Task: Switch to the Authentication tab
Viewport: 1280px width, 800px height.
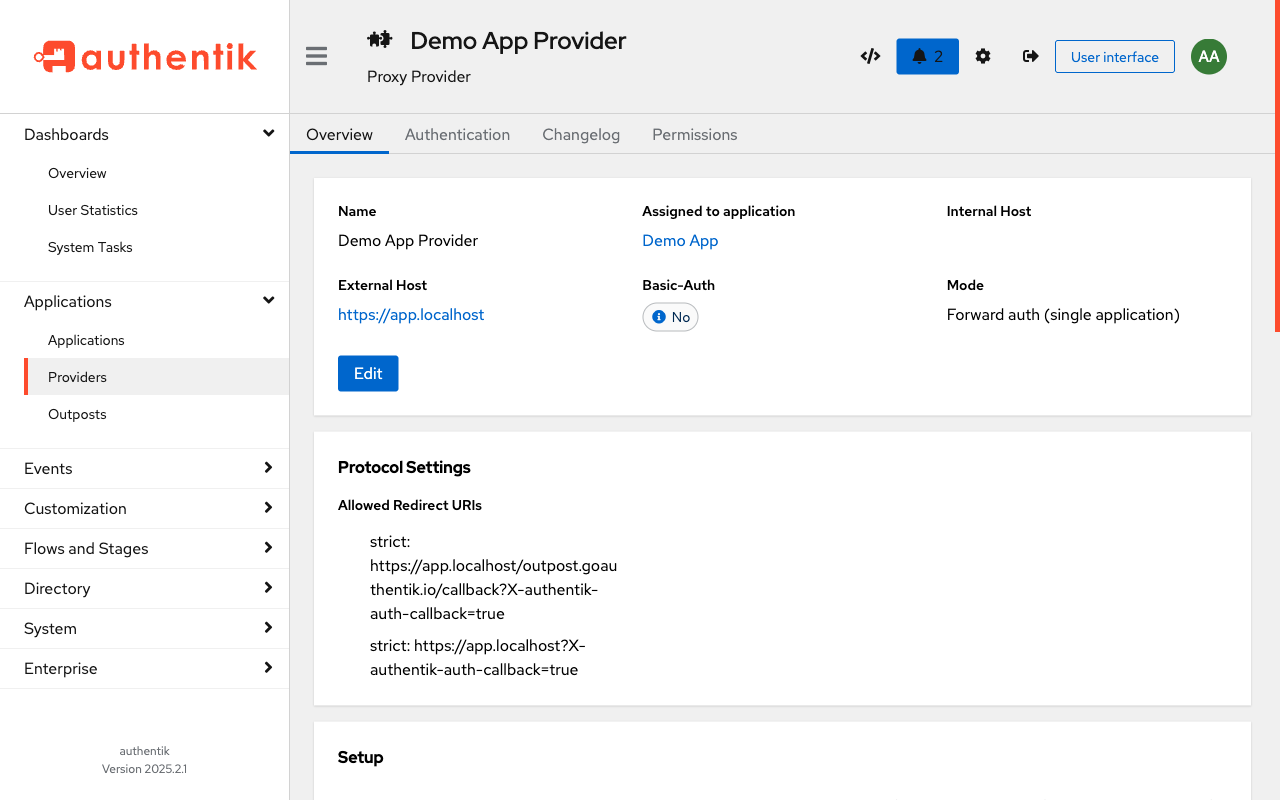Action: point(457,134)
